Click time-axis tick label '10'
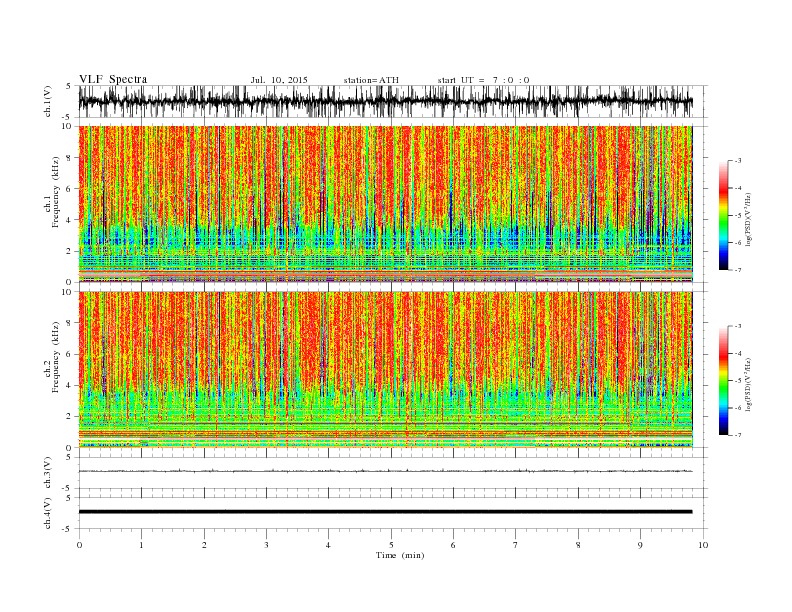 pos(703,545)
